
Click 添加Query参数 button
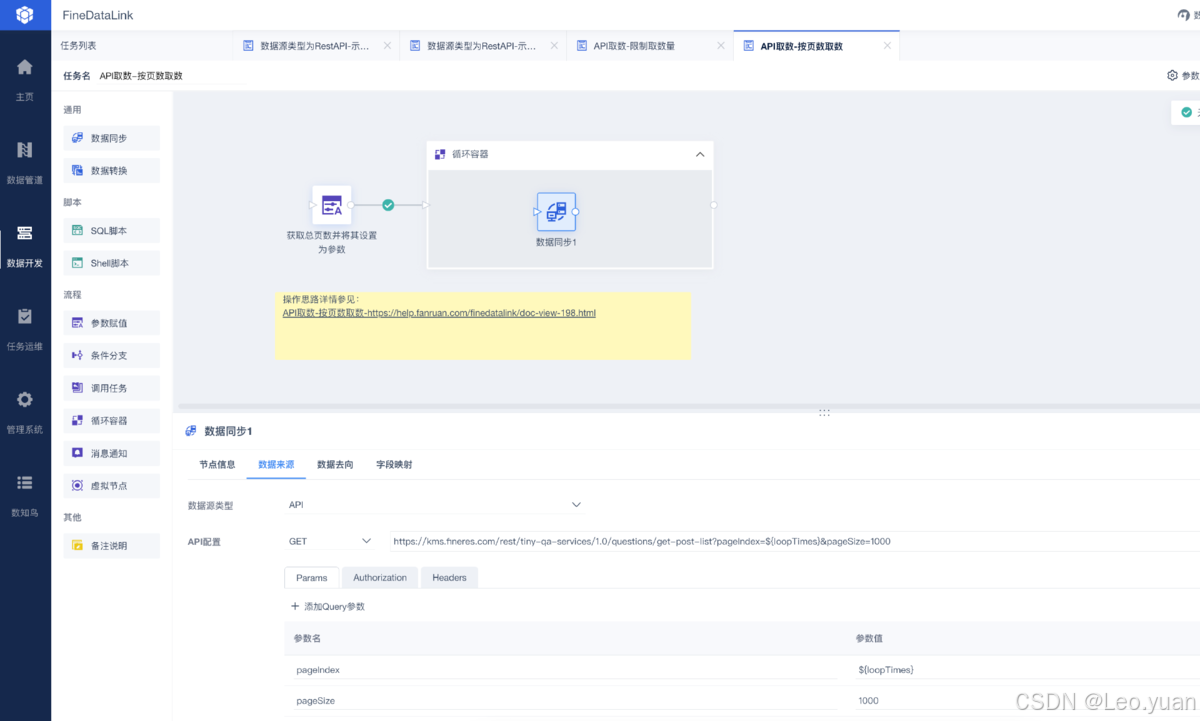[x=328, y=607]
